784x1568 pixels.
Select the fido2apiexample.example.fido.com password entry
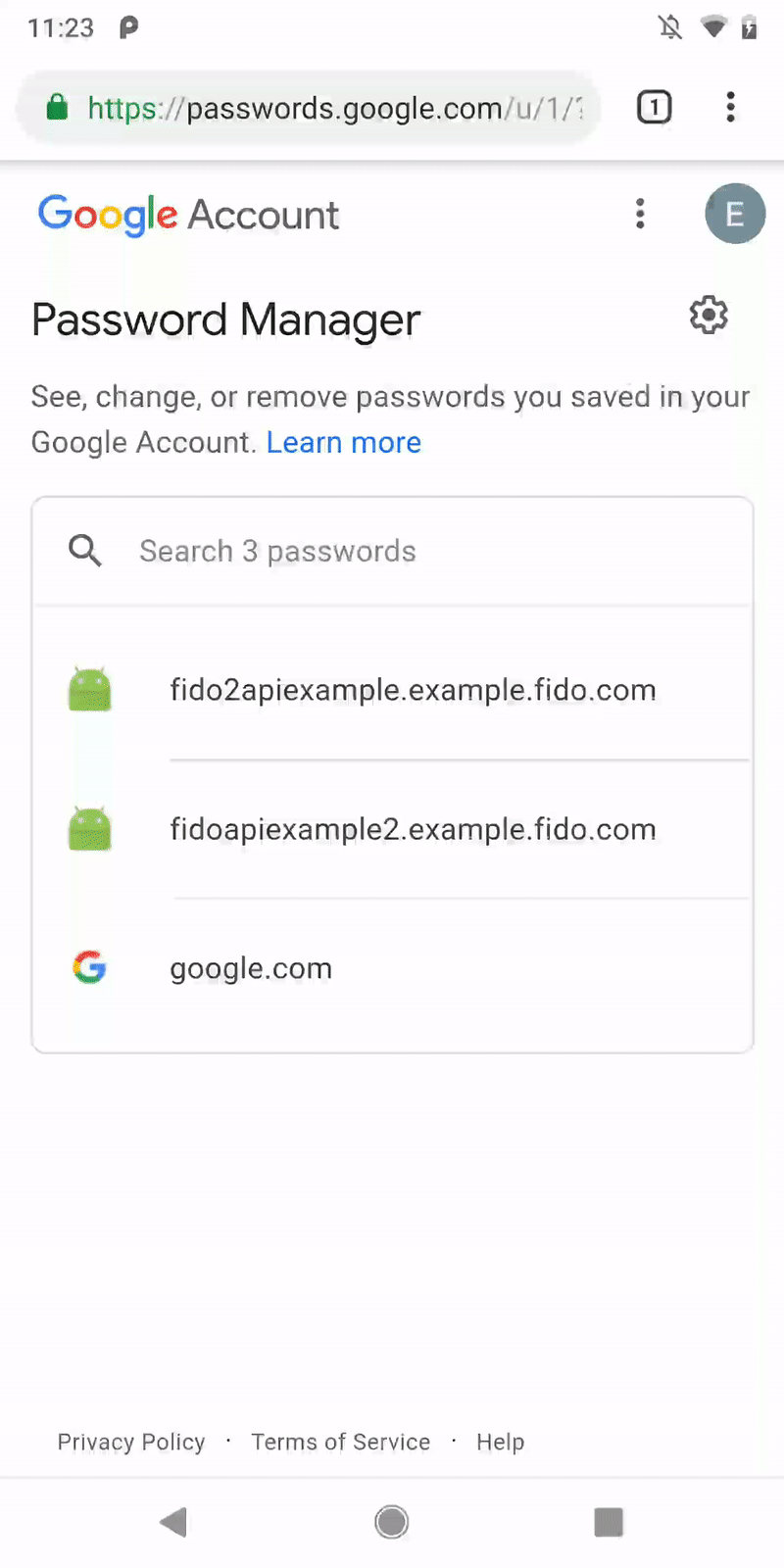pyautogui.click(x=413, y=689)
